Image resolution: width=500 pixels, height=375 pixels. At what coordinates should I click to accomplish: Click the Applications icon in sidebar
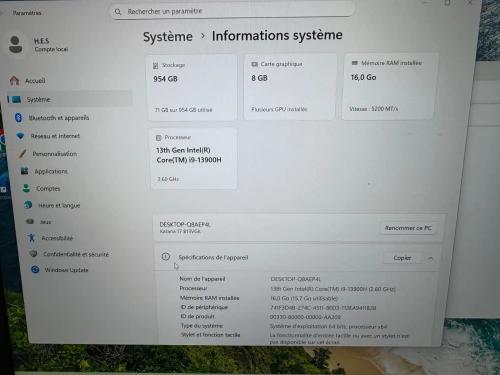(x=24, y=171)
